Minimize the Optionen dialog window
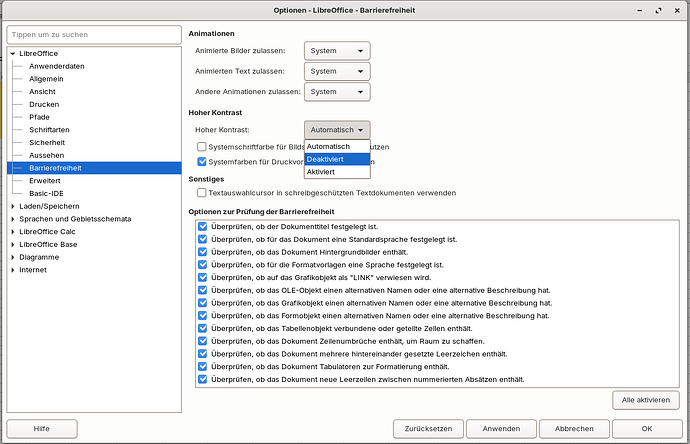690x444 pixels. (x=640, y=10)
